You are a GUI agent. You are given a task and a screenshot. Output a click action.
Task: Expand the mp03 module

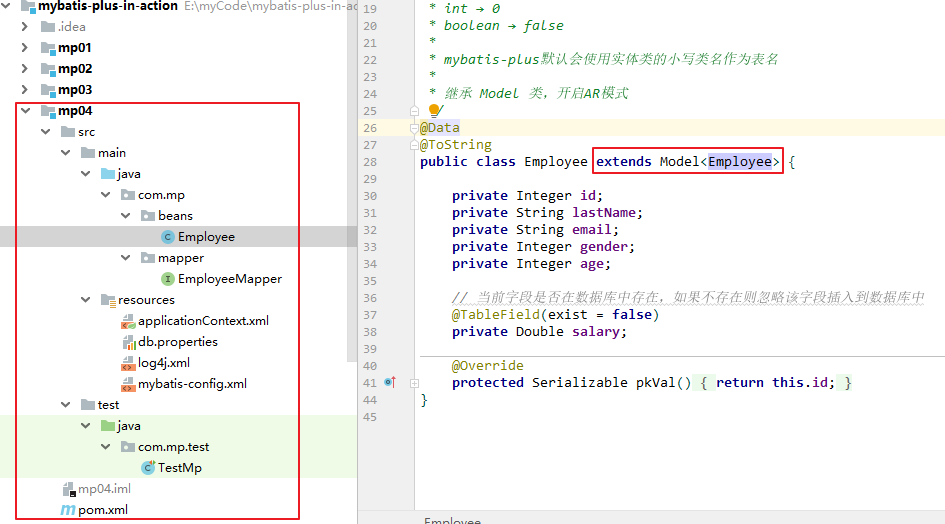tap(25, 90)
